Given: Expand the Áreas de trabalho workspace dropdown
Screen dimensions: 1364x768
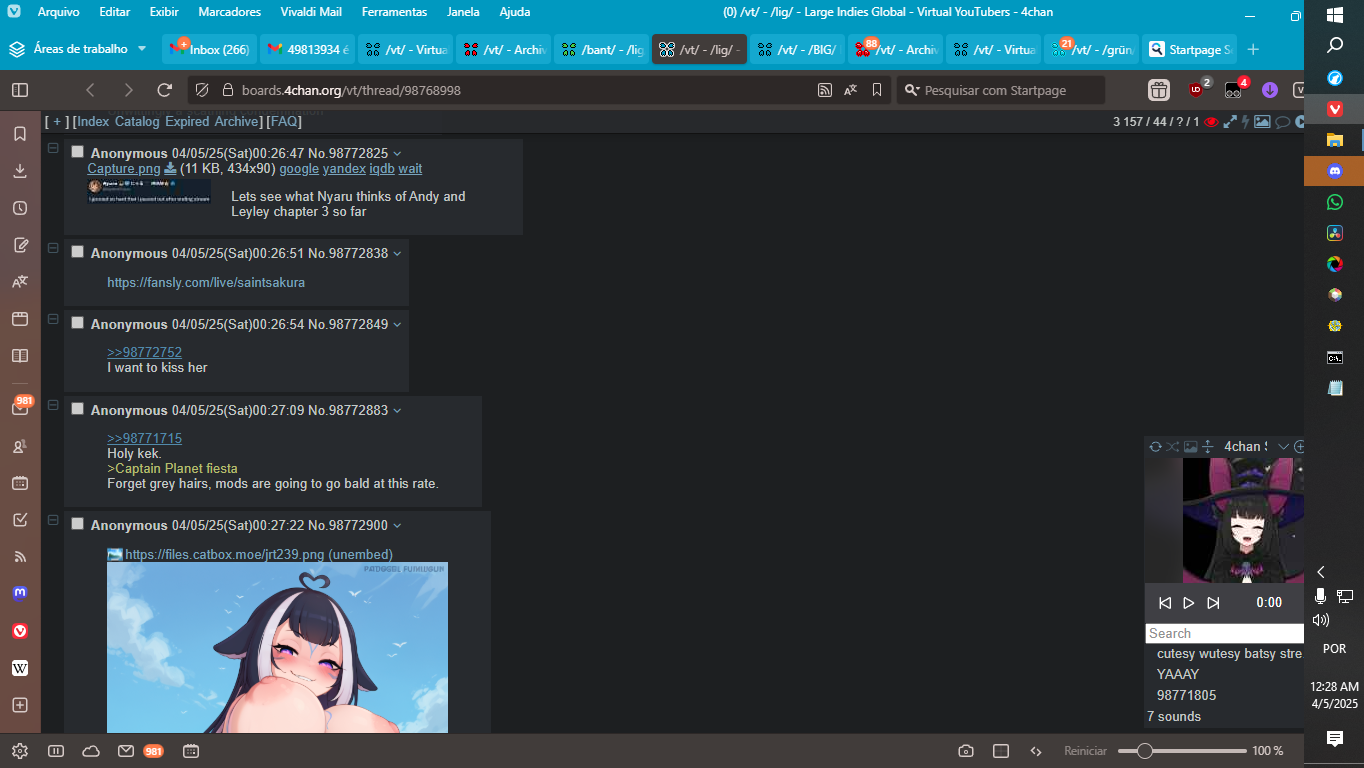Looking at the screenshot, I should (x=141, y=49).
